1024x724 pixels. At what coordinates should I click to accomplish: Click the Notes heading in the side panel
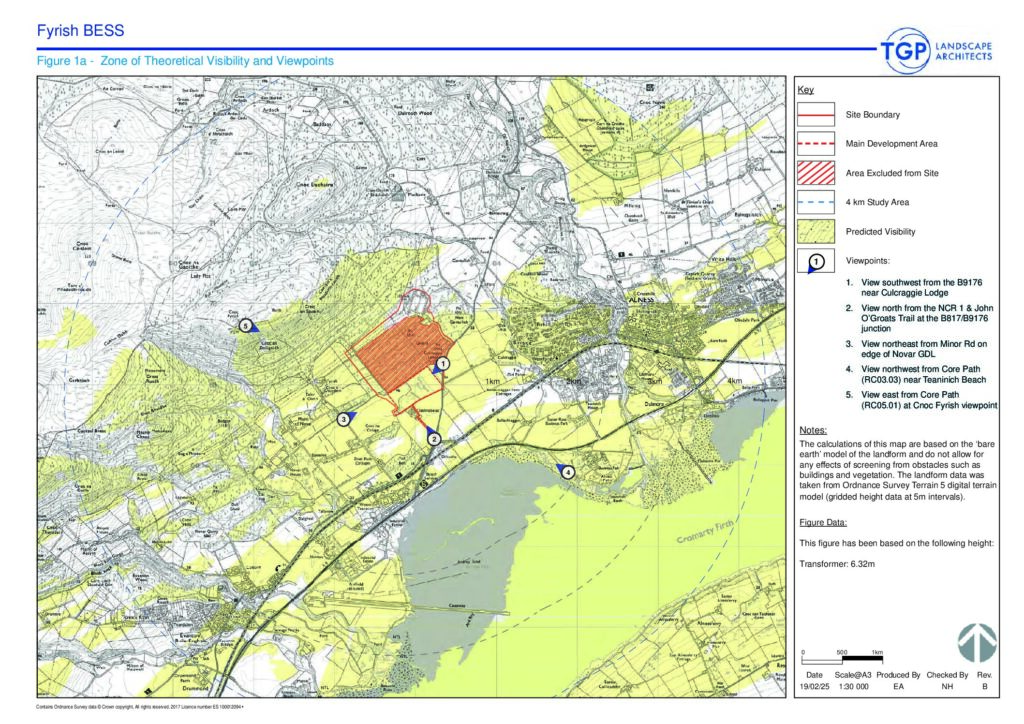coord(813,430)
